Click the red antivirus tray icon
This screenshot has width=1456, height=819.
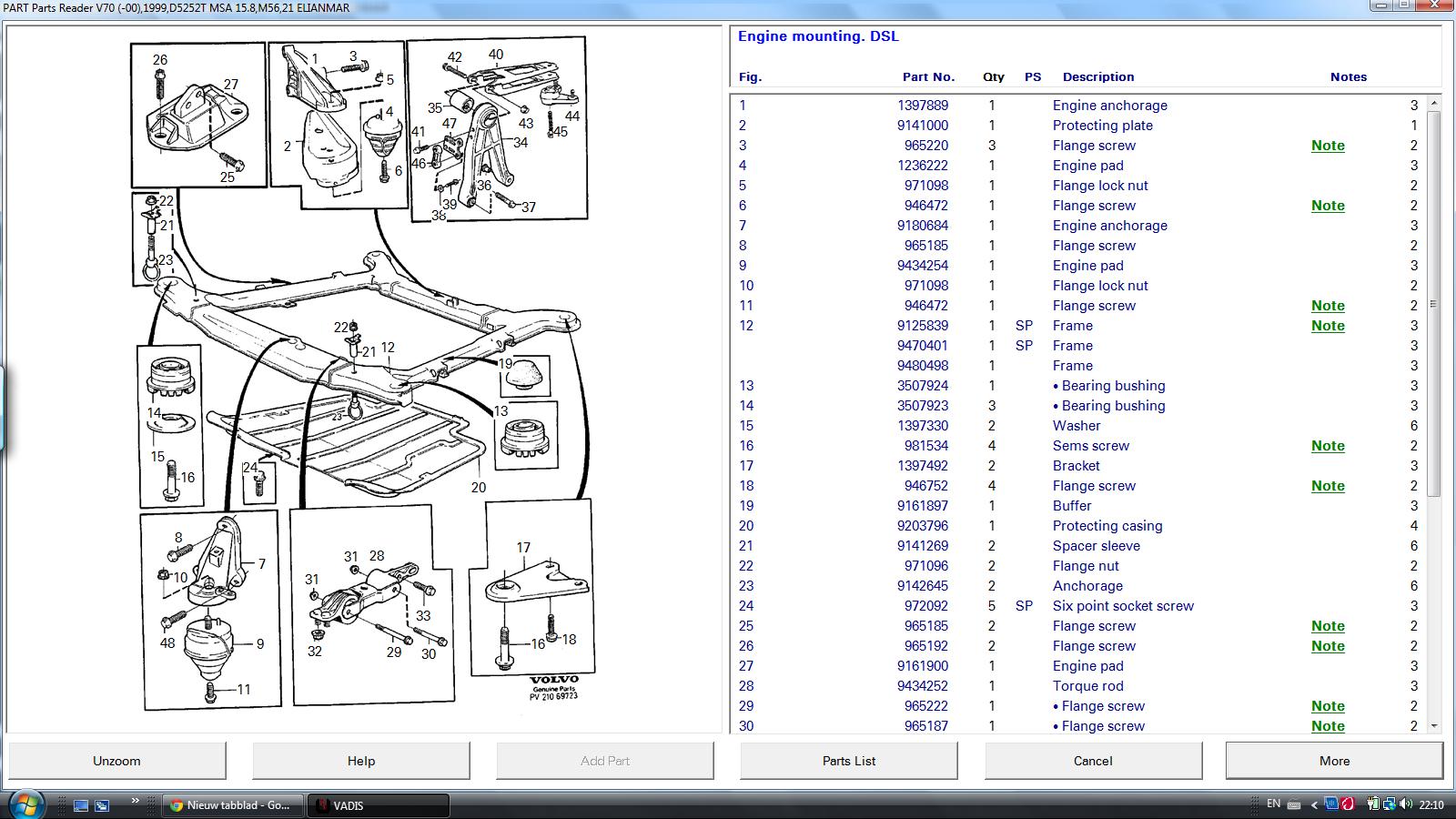1348,804
